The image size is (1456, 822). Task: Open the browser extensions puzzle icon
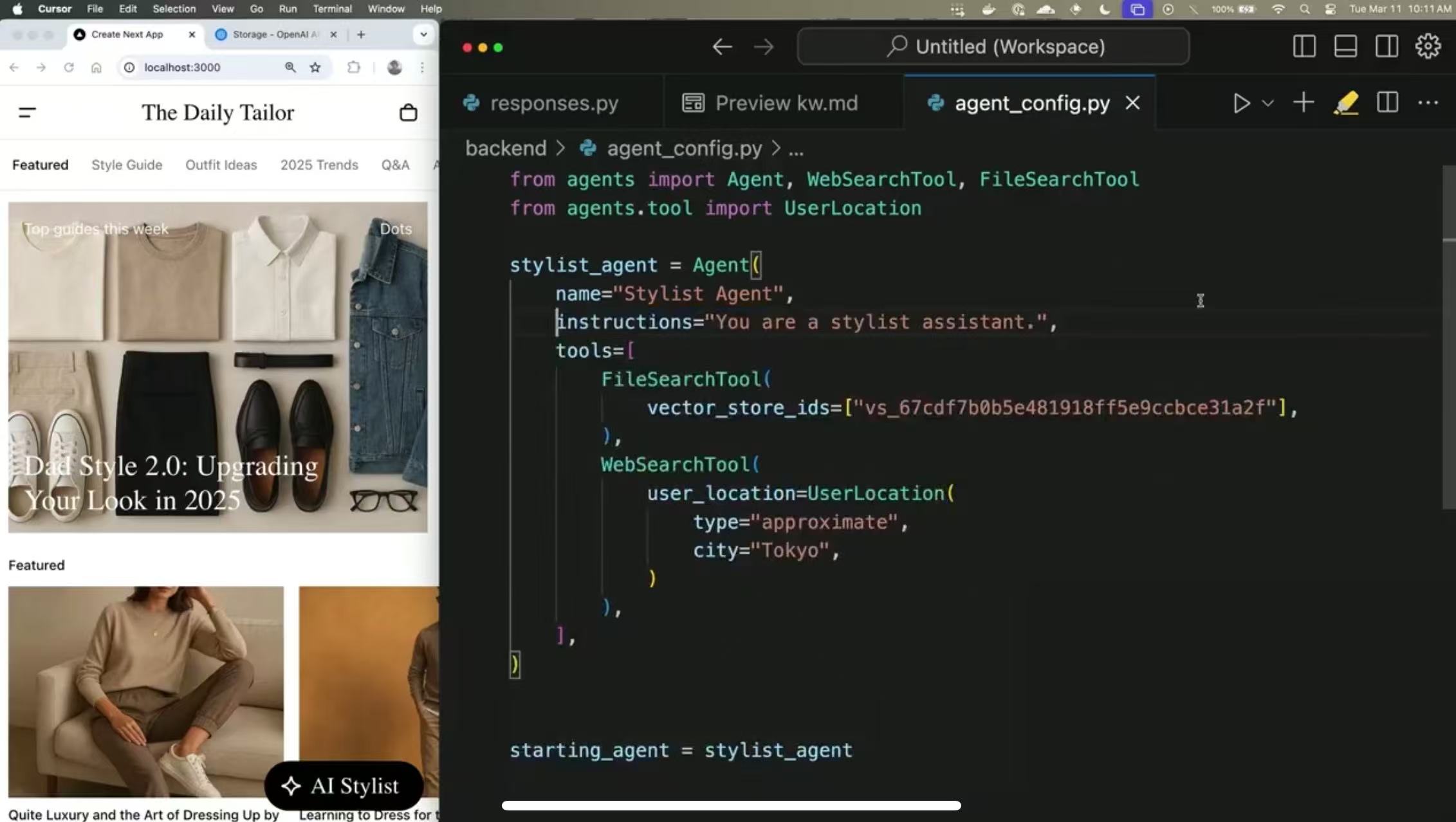click(x=353, y=68)
